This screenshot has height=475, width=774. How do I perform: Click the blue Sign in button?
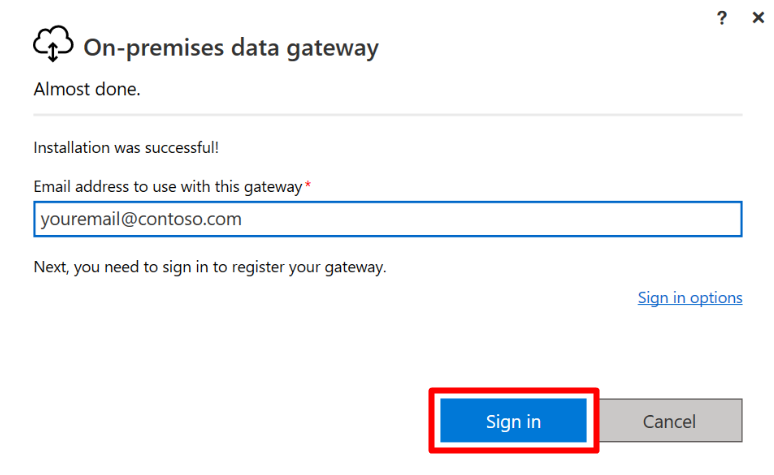point(513,421)
